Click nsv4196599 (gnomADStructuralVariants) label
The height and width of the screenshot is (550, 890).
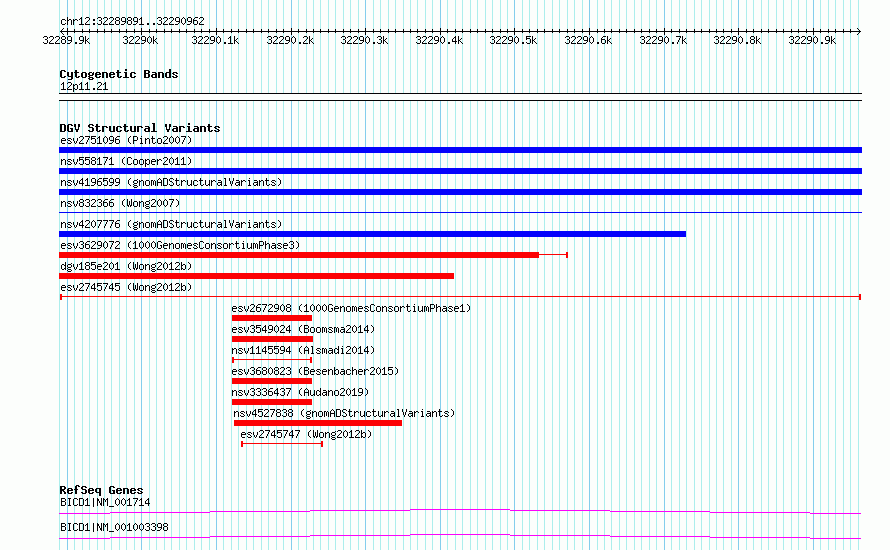tap(171, 182)
